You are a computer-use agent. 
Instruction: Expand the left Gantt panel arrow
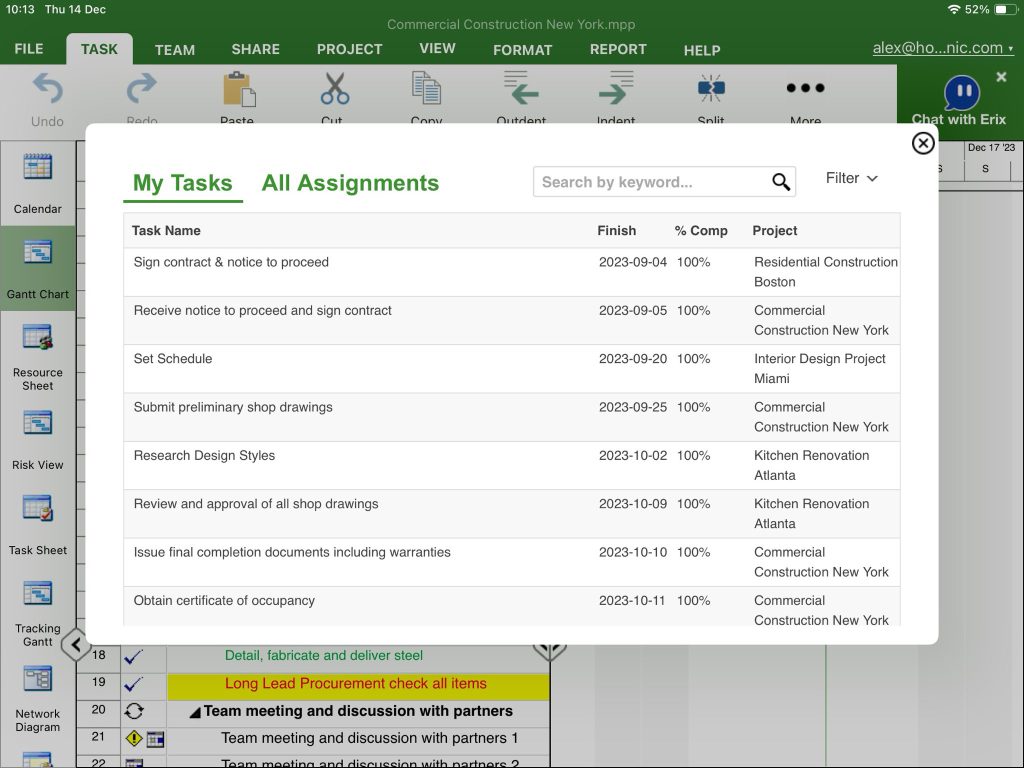[75, 645]
